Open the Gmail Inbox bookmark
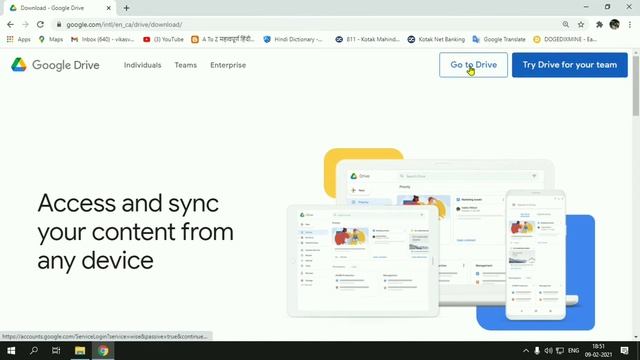Screen dimensions: 640x360 coord(102,39)
